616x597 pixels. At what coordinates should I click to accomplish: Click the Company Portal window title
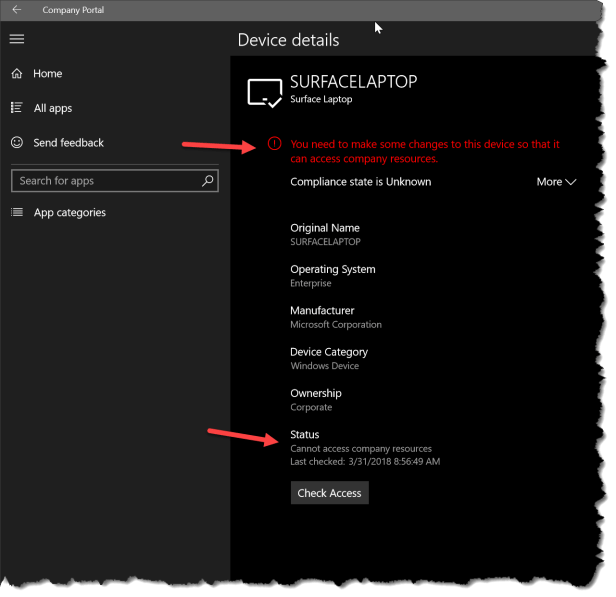[73, 10]
